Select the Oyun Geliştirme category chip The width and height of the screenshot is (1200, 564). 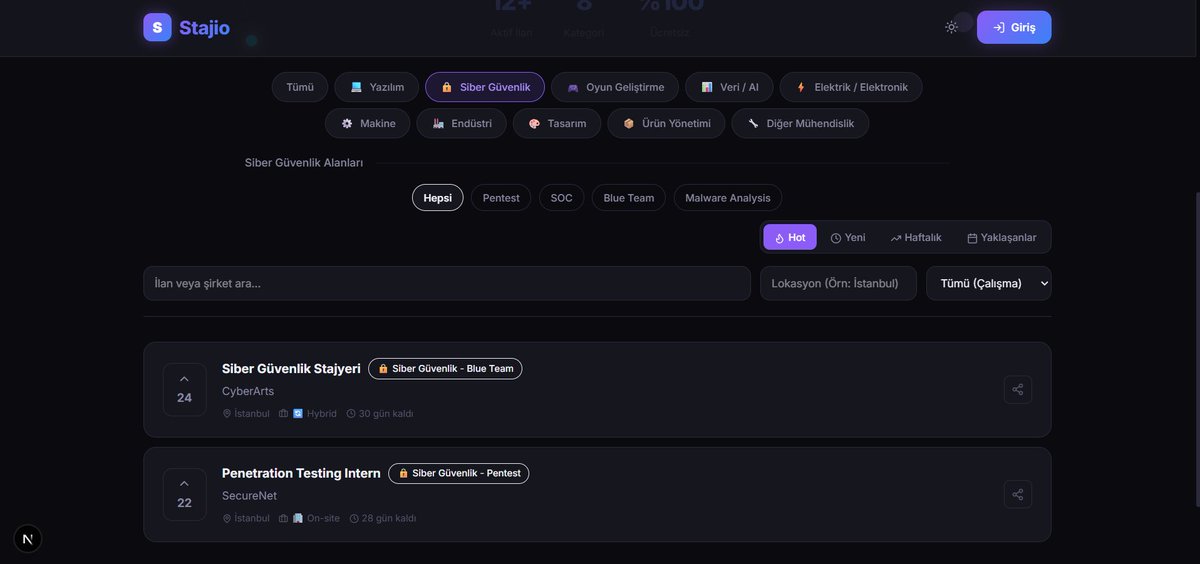coord(615,87)
